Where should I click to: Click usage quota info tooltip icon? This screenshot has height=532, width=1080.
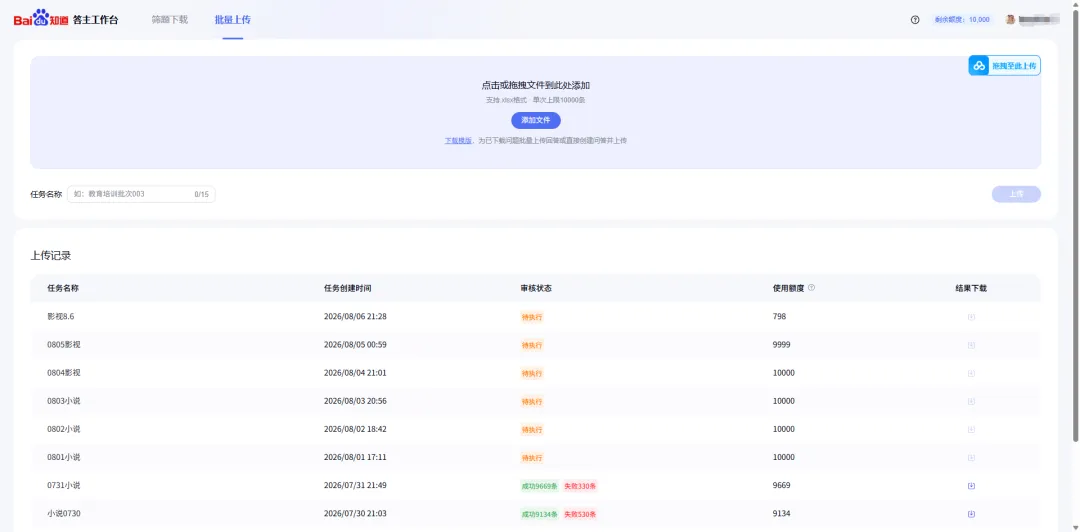[x=811, y=287]
